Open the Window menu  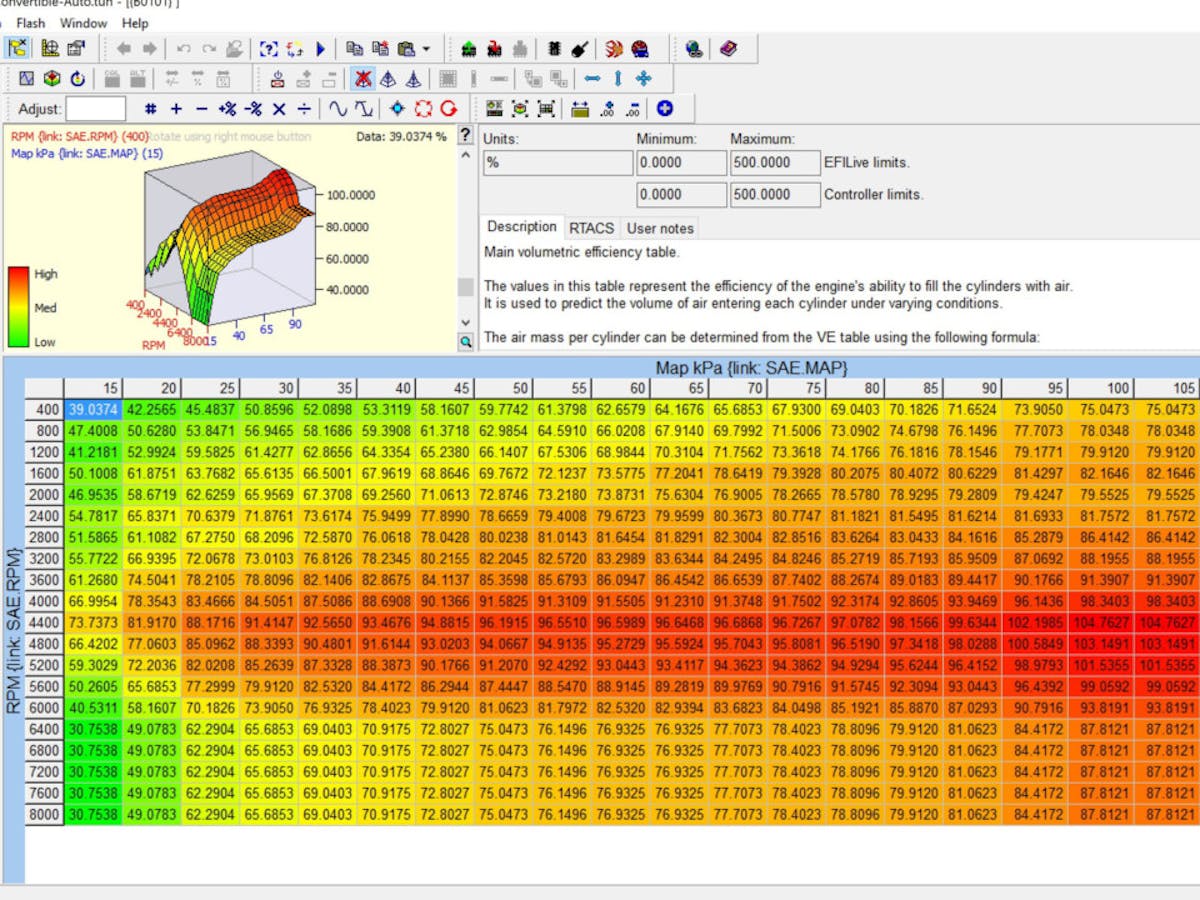pyautogui.click(x=83, y=23)
